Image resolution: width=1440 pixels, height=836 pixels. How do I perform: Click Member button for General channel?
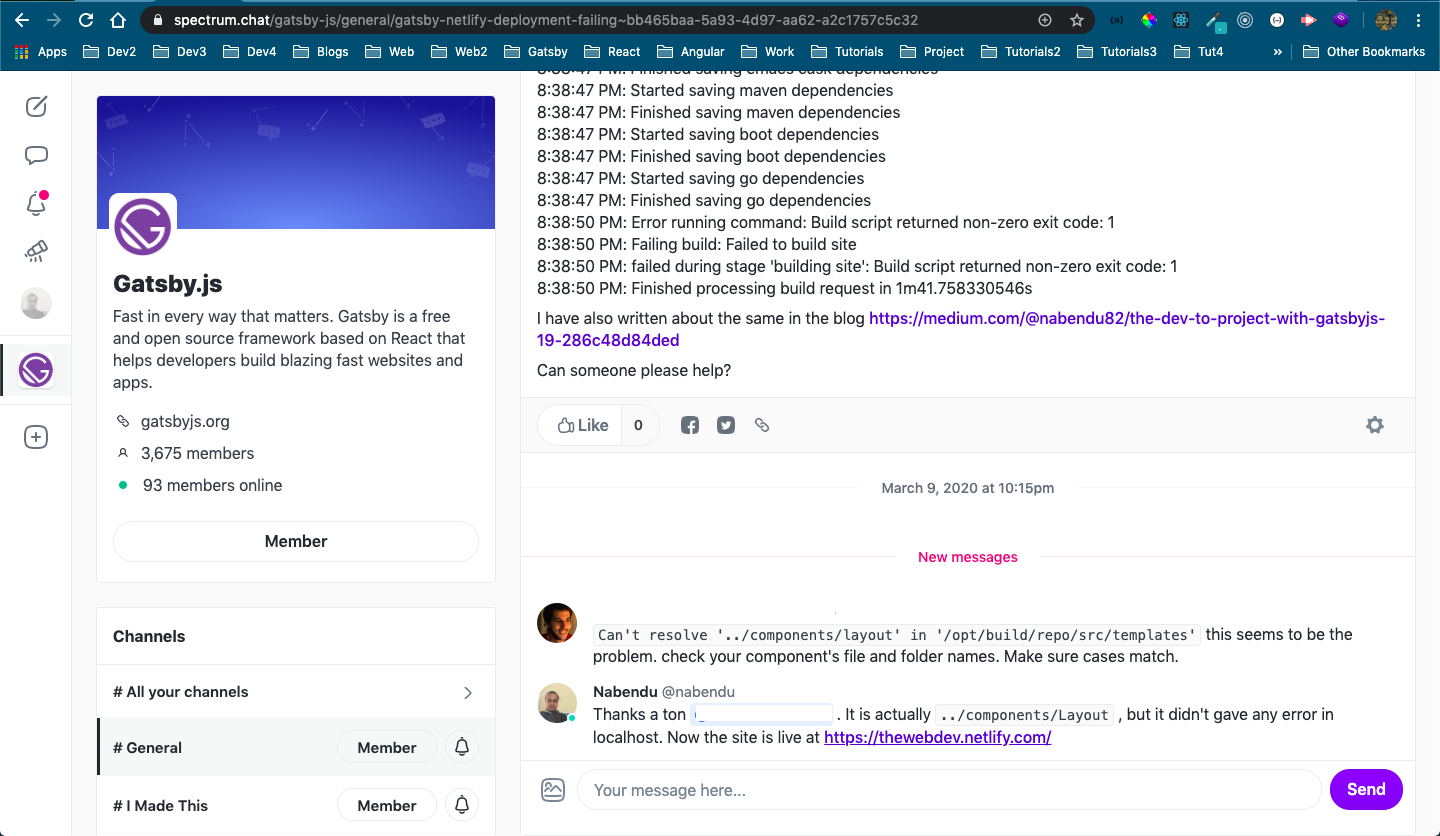[387, 747]
